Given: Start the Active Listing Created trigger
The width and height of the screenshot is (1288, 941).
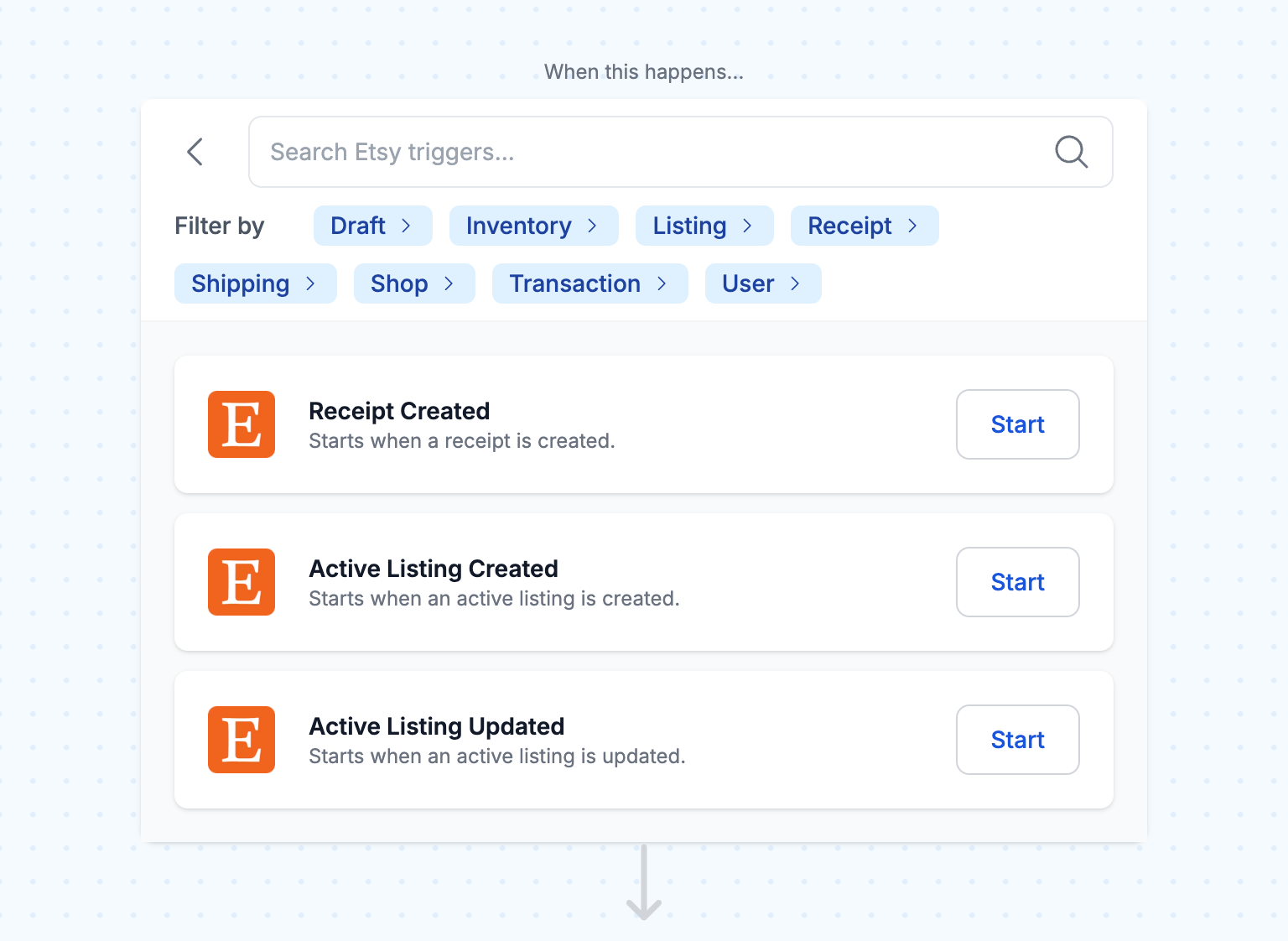Looking at the screenshot, I should (x=1017, y=582).
